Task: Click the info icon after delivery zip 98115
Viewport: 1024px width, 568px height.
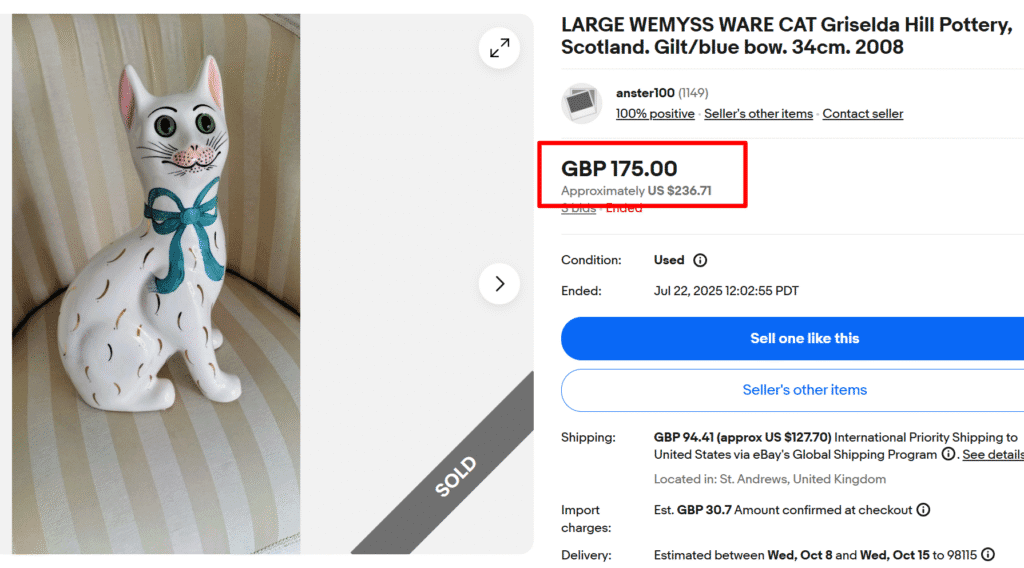Action: [988, 554]
